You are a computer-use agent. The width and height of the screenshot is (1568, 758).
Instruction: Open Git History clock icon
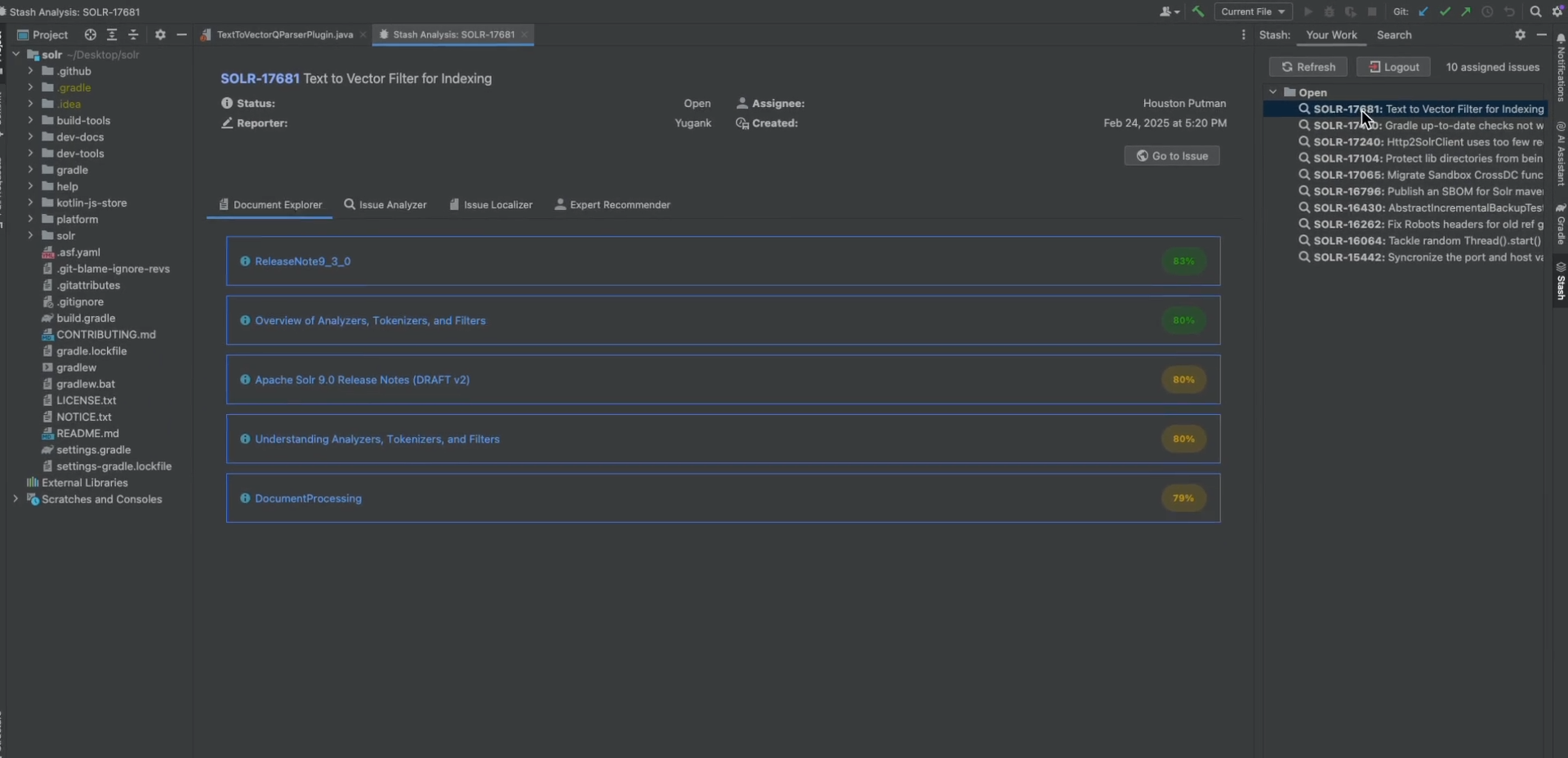click(1487, 11)
